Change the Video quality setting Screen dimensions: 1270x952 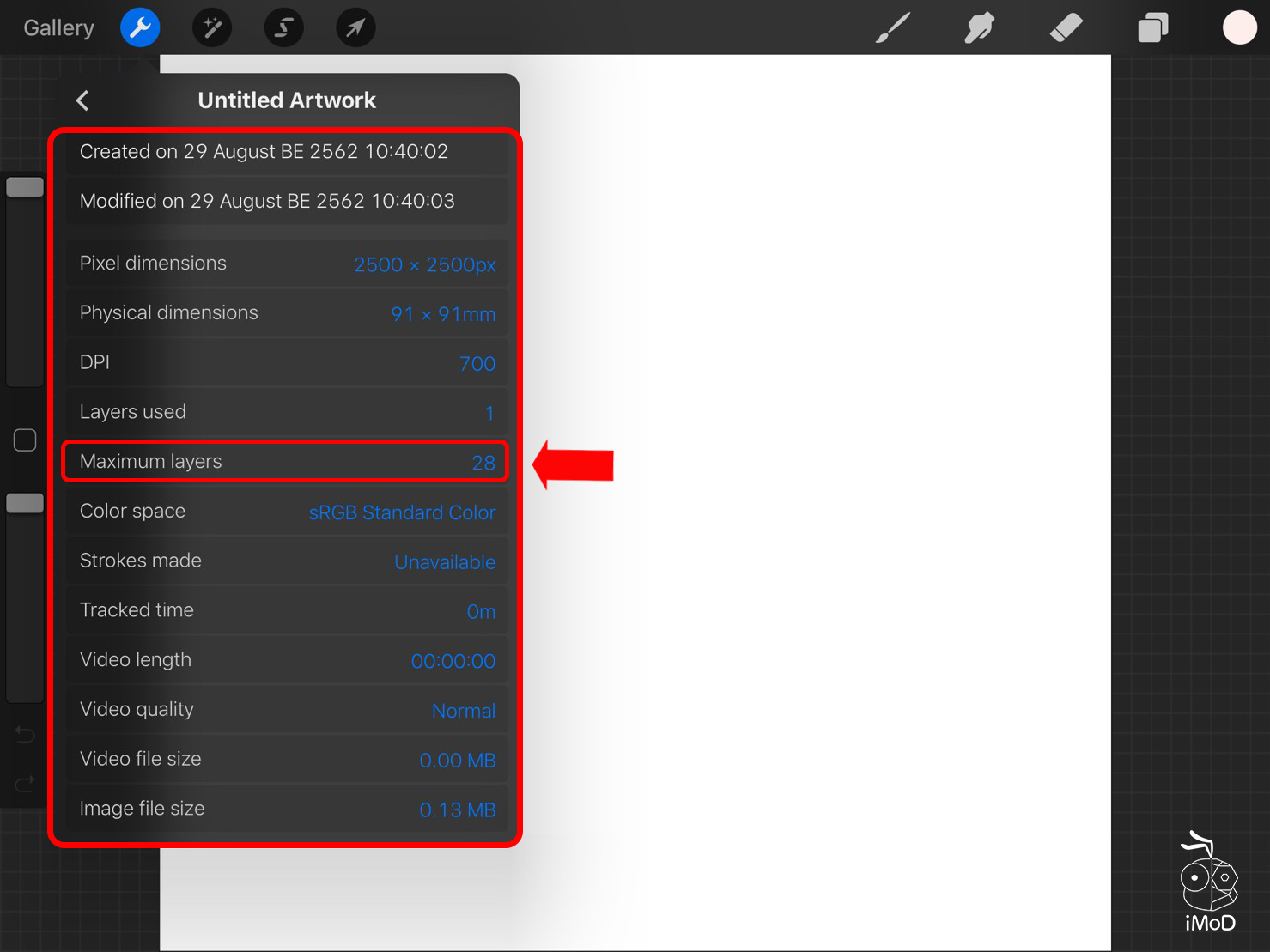click(x=287, y=709)
